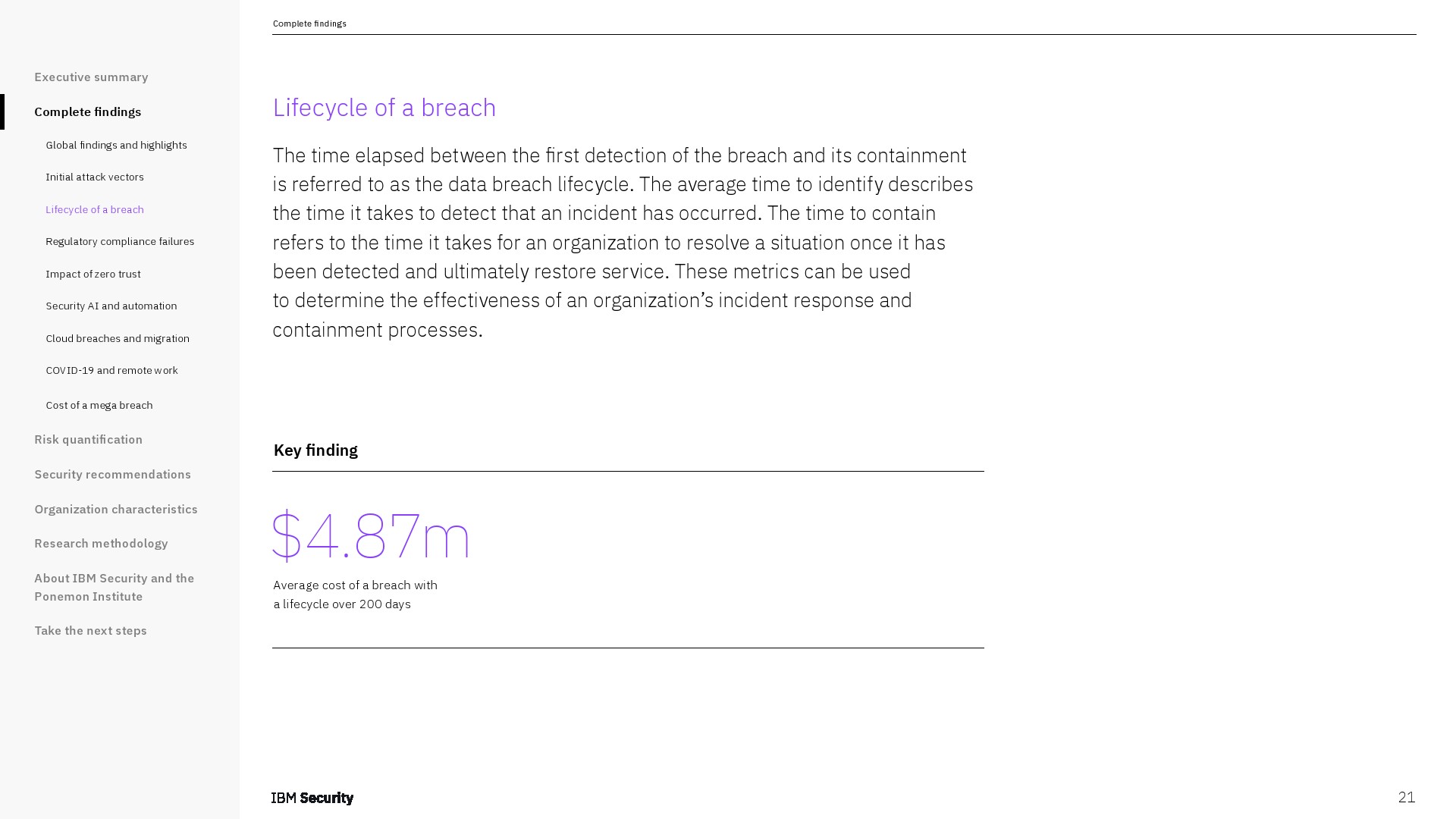Screen dimensions: 1456x819
Task: Open About IBM Security and Ponemon Institute
Action: click(x=114, y=587)
